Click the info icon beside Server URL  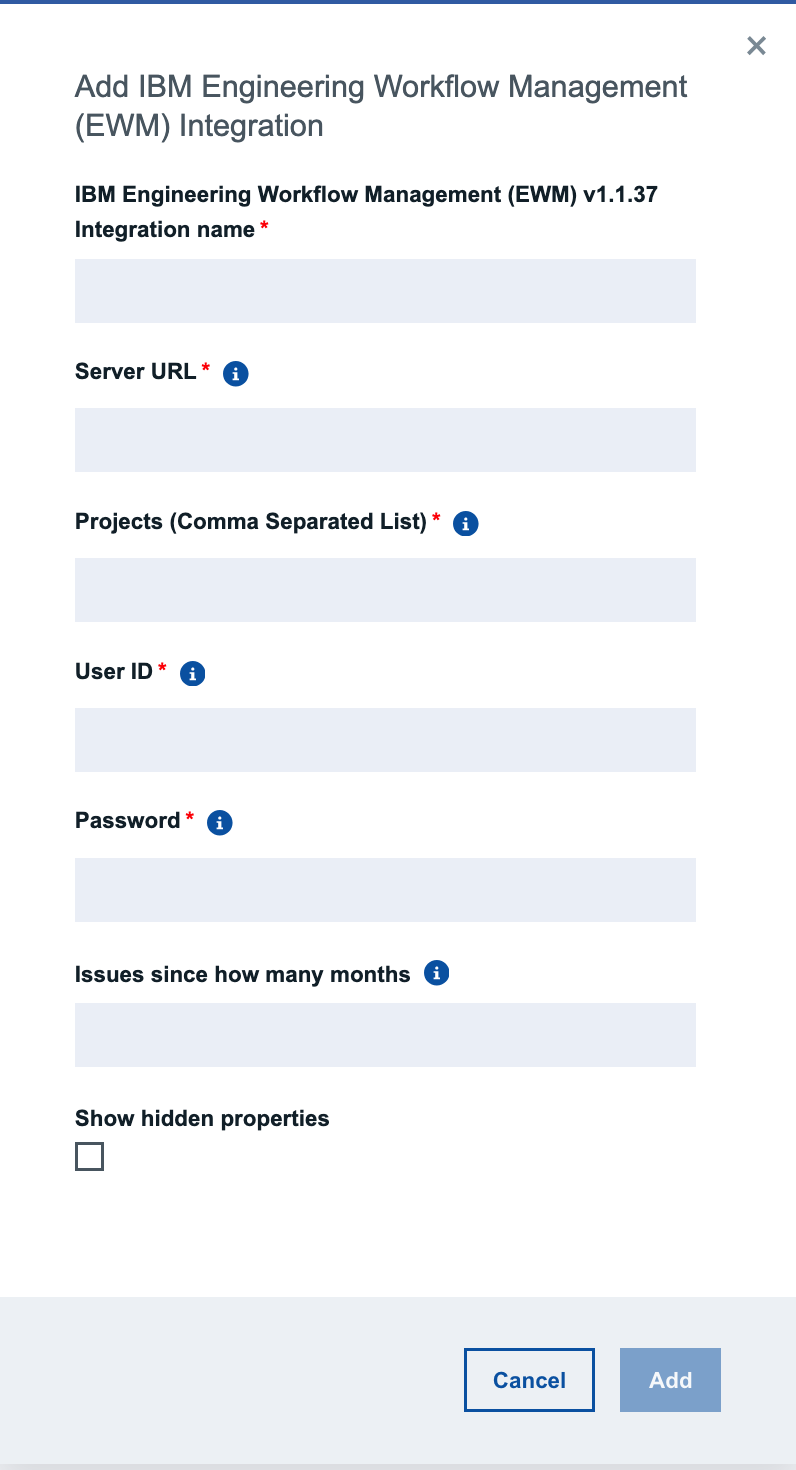[236, 374]
